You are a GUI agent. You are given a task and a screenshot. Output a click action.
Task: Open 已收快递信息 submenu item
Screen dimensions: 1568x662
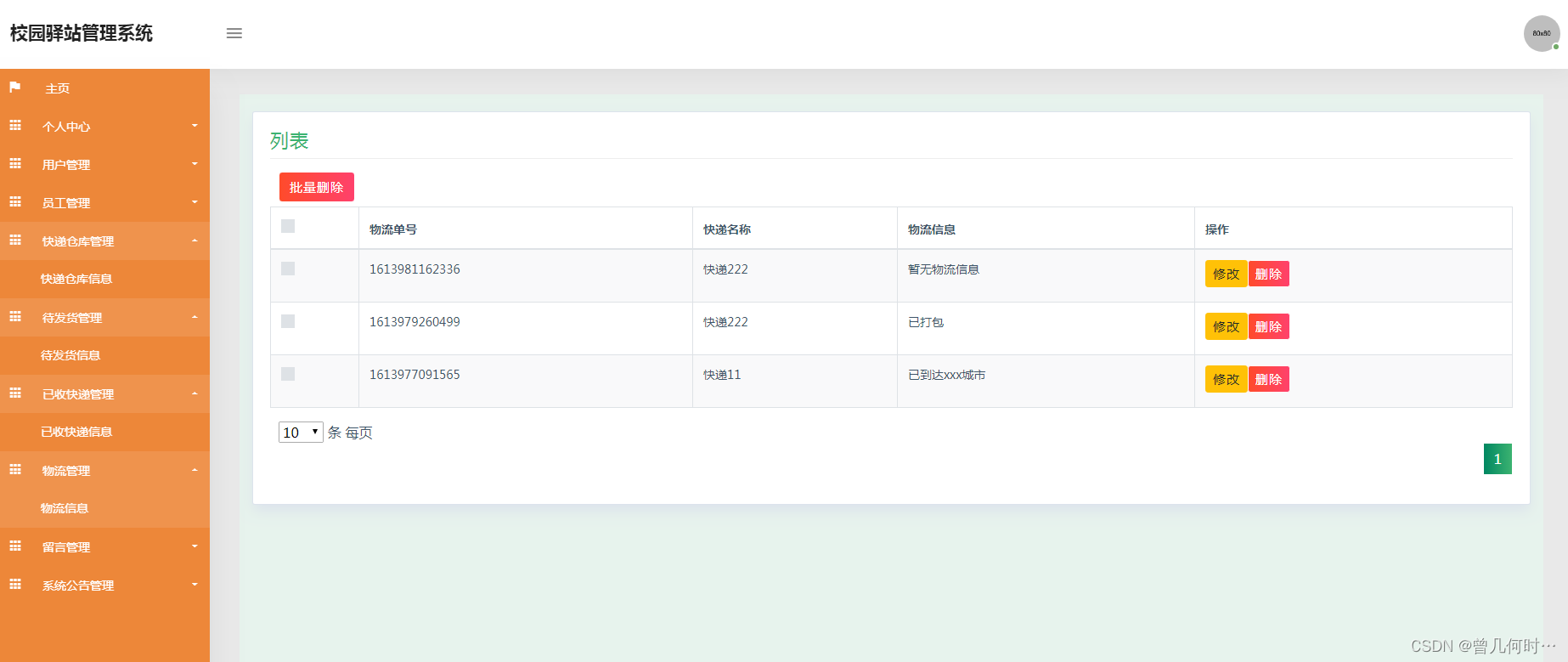coord(76,432)
